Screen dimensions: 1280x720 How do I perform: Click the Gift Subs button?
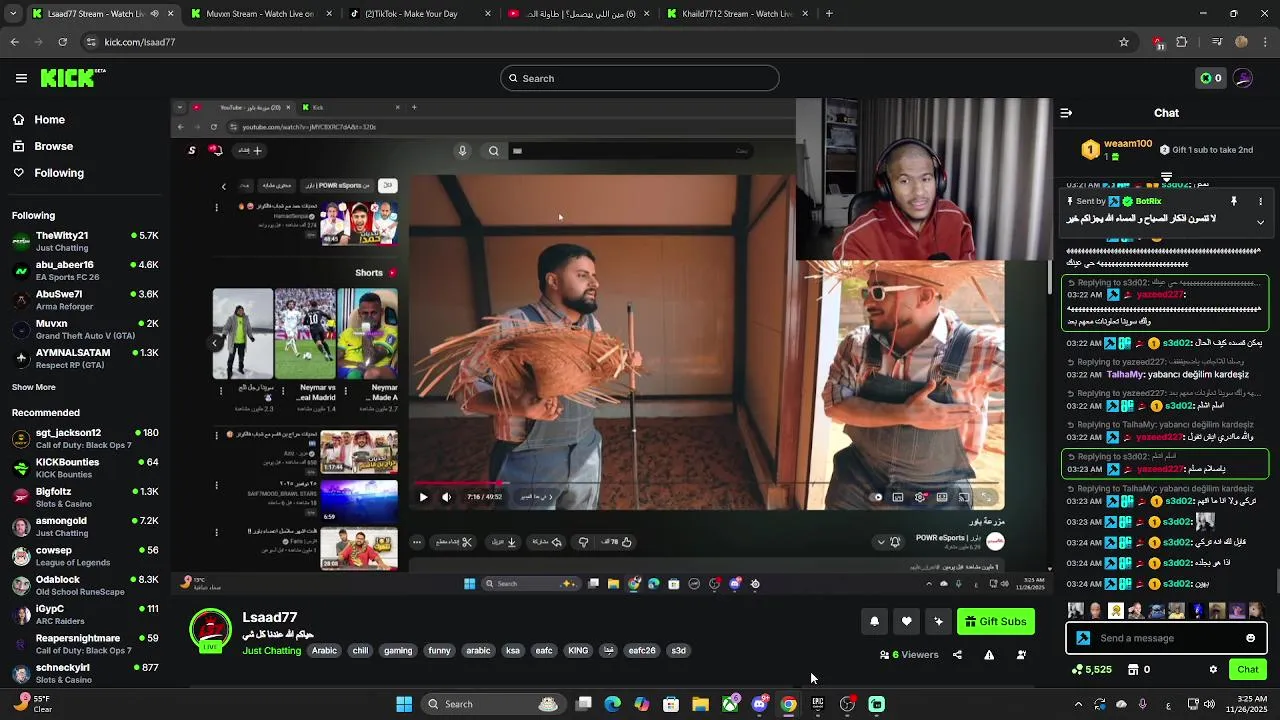996,621
